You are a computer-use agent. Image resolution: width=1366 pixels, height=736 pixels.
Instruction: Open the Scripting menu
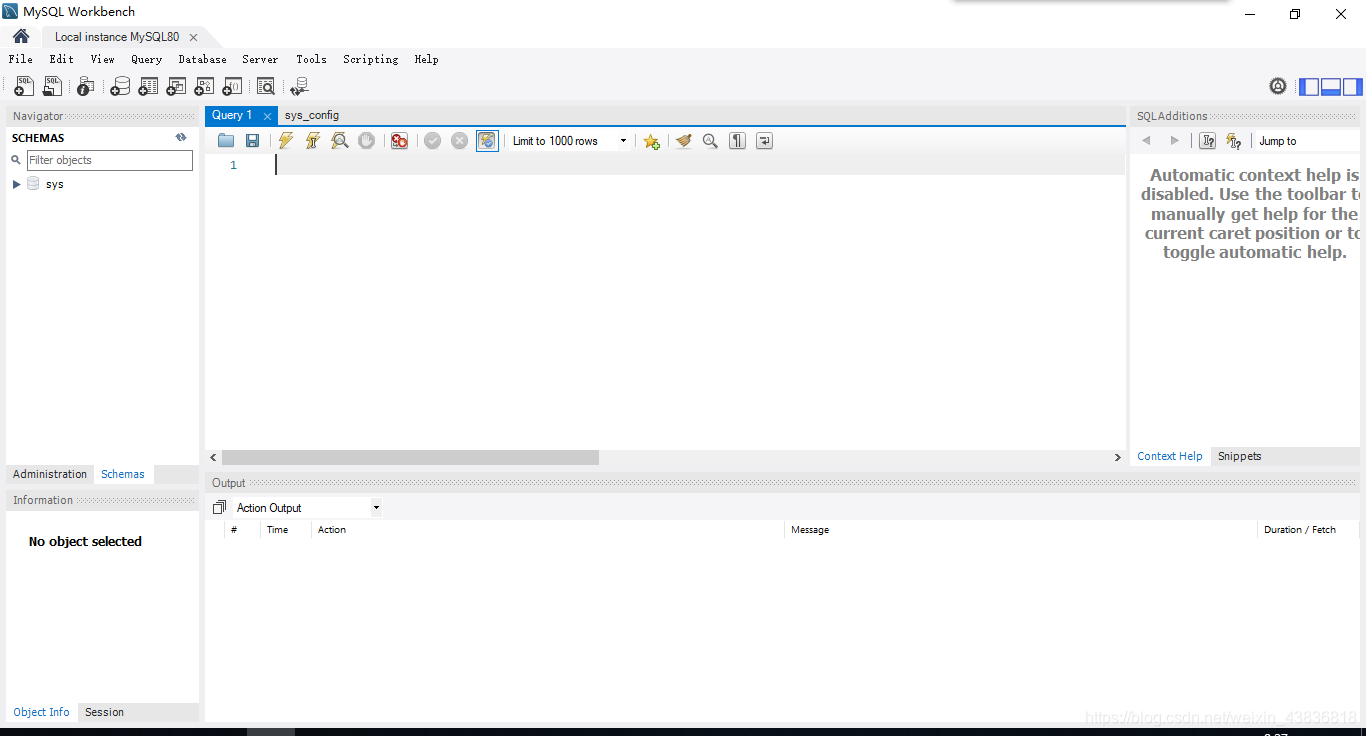coord(371,59)
